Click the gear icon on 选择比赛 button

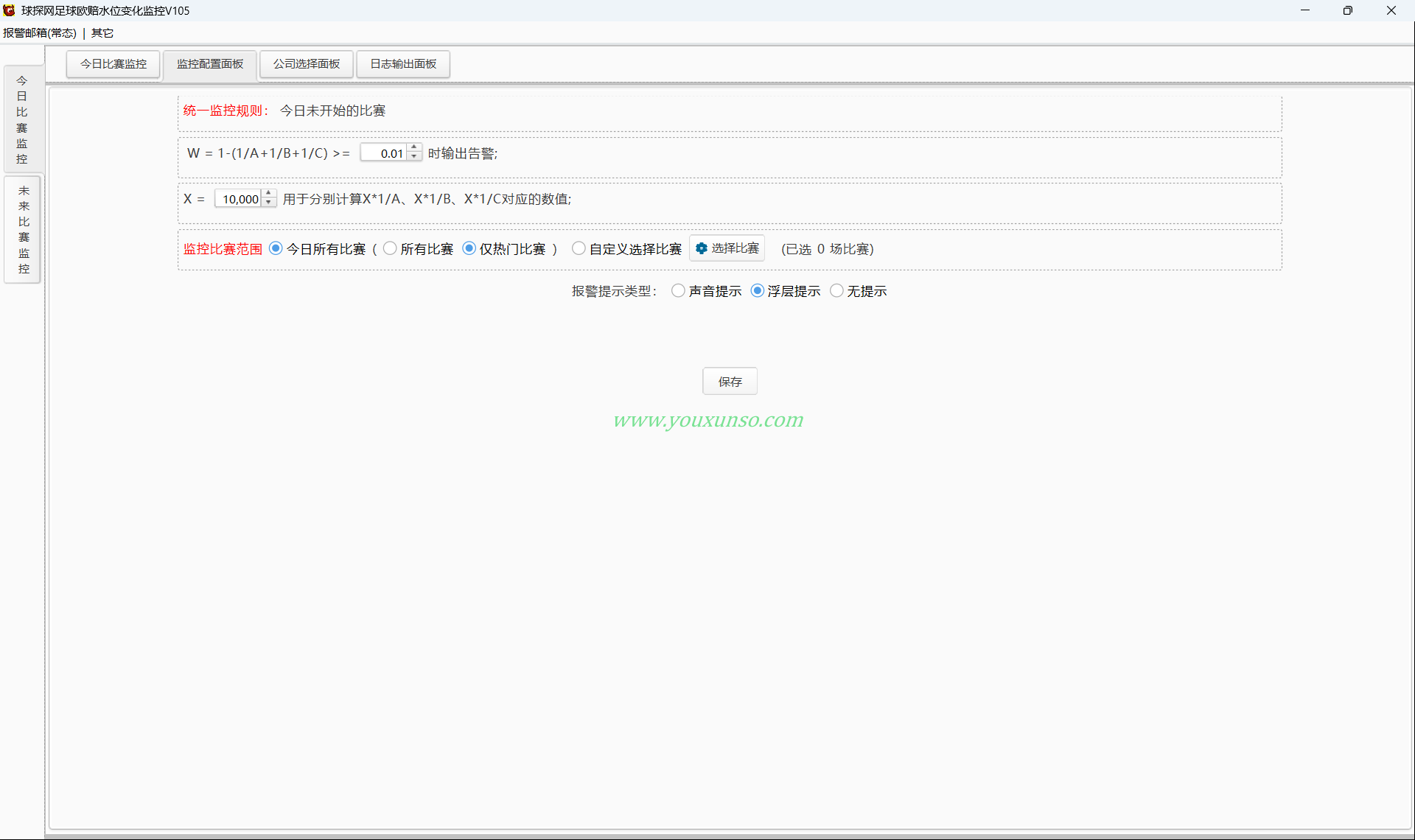pyautogui.click(x=702, y=248)
